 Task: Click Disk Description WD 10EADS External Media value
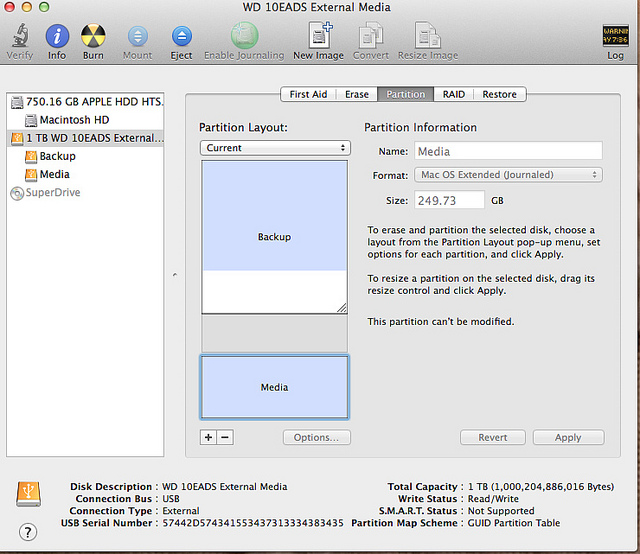point(225,487)
